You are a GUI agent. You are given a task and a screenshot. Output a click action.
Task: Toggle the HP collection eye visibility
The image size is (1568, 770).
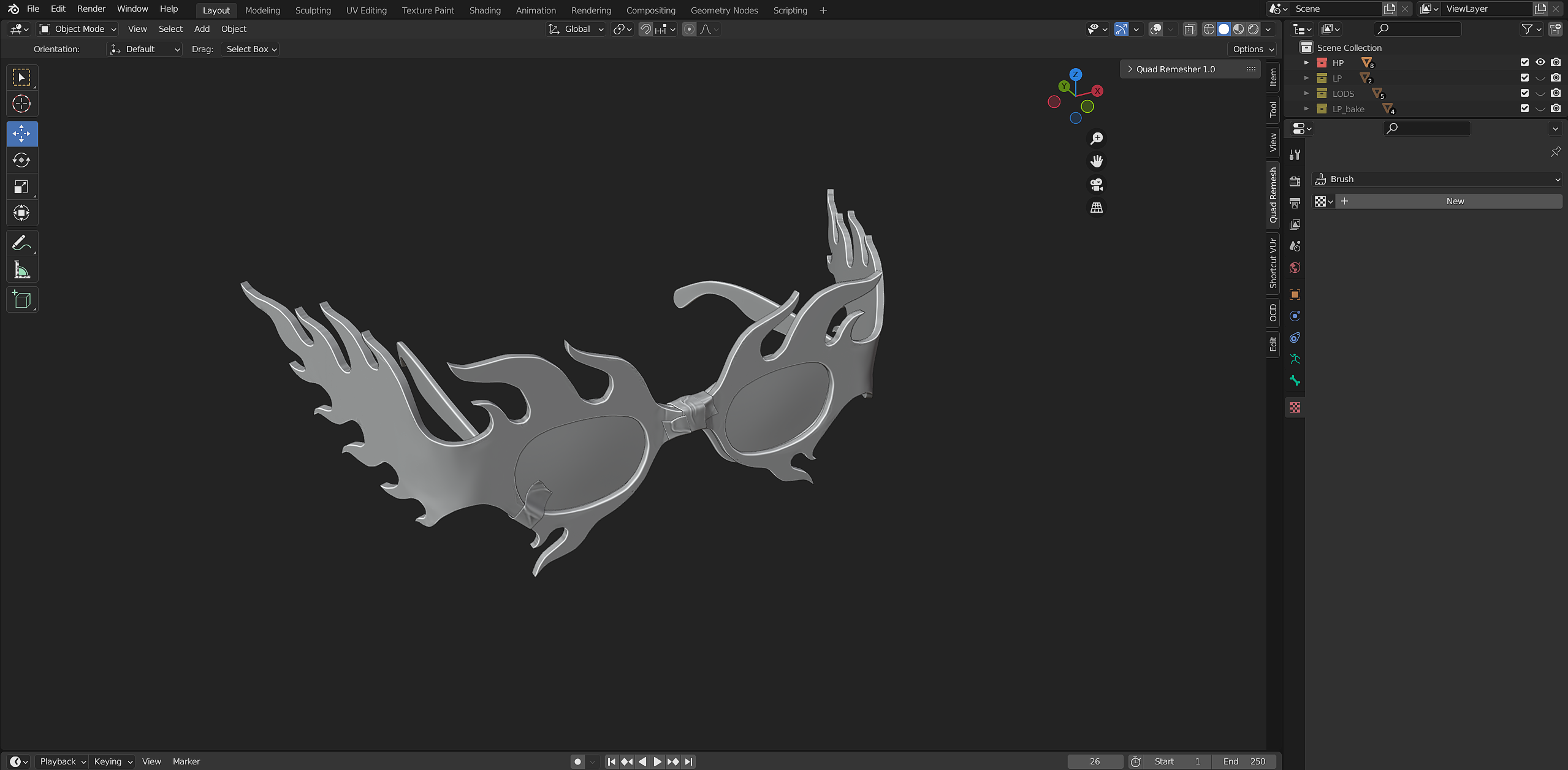[1540, 63]
